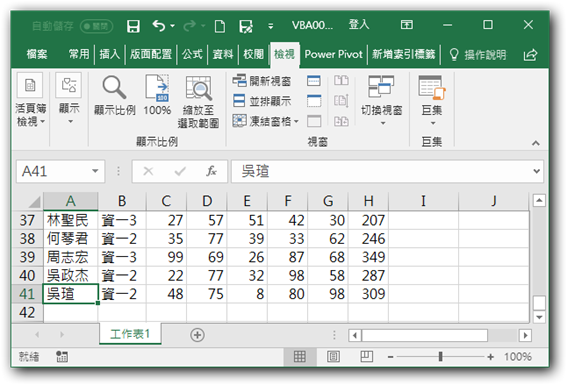Collapse the ribbon with the chevron
Image resolution: width=567 pixels, height=385 pixels.
coord(536,143)
